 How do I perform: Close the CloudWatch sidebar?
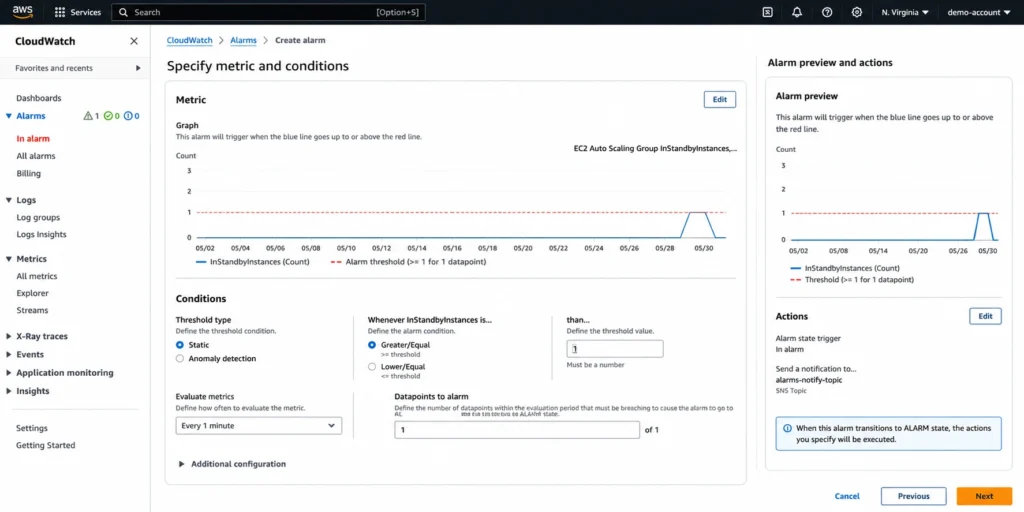[134, 41]
